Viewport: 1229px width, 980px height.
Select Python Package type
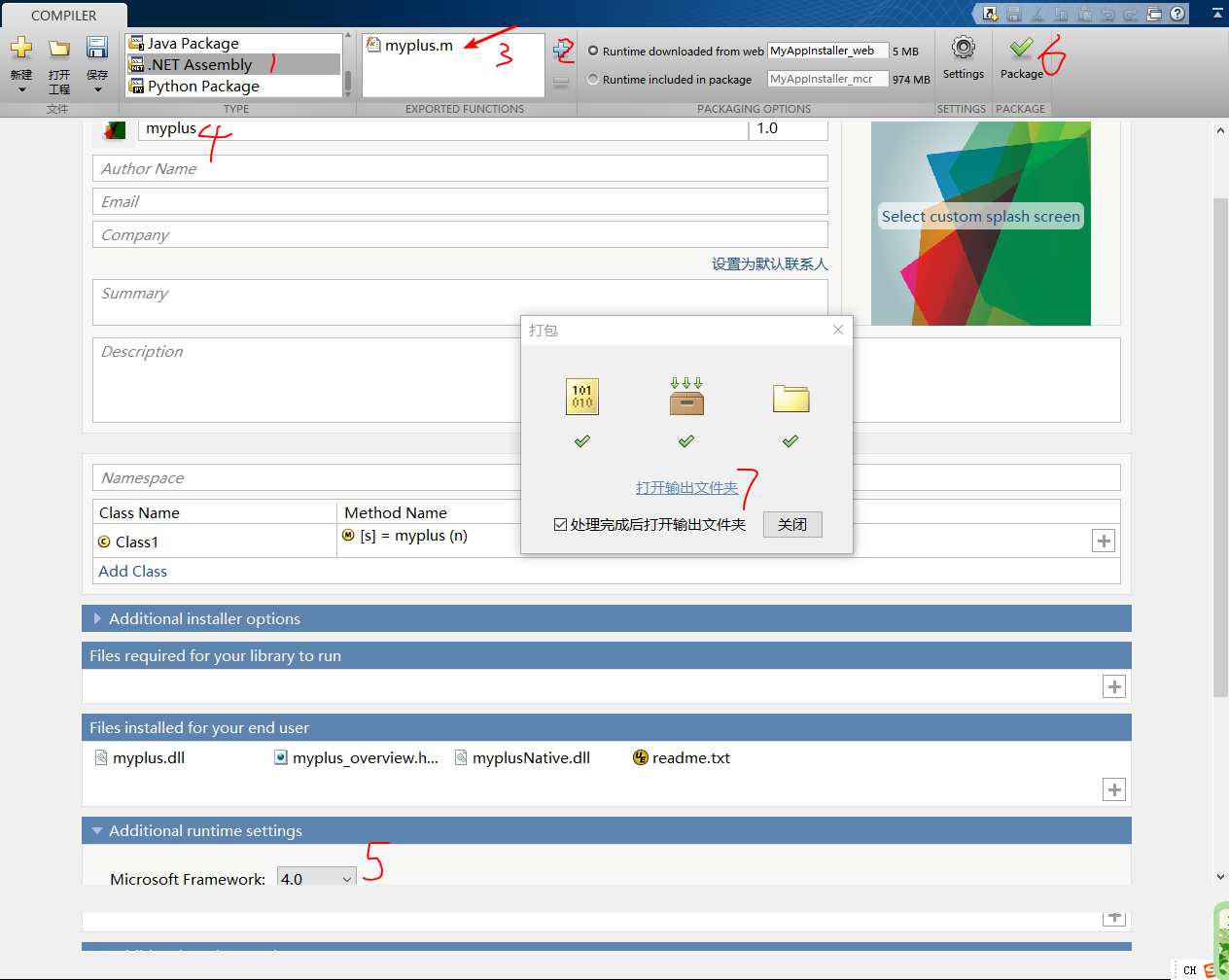(233, 86)
